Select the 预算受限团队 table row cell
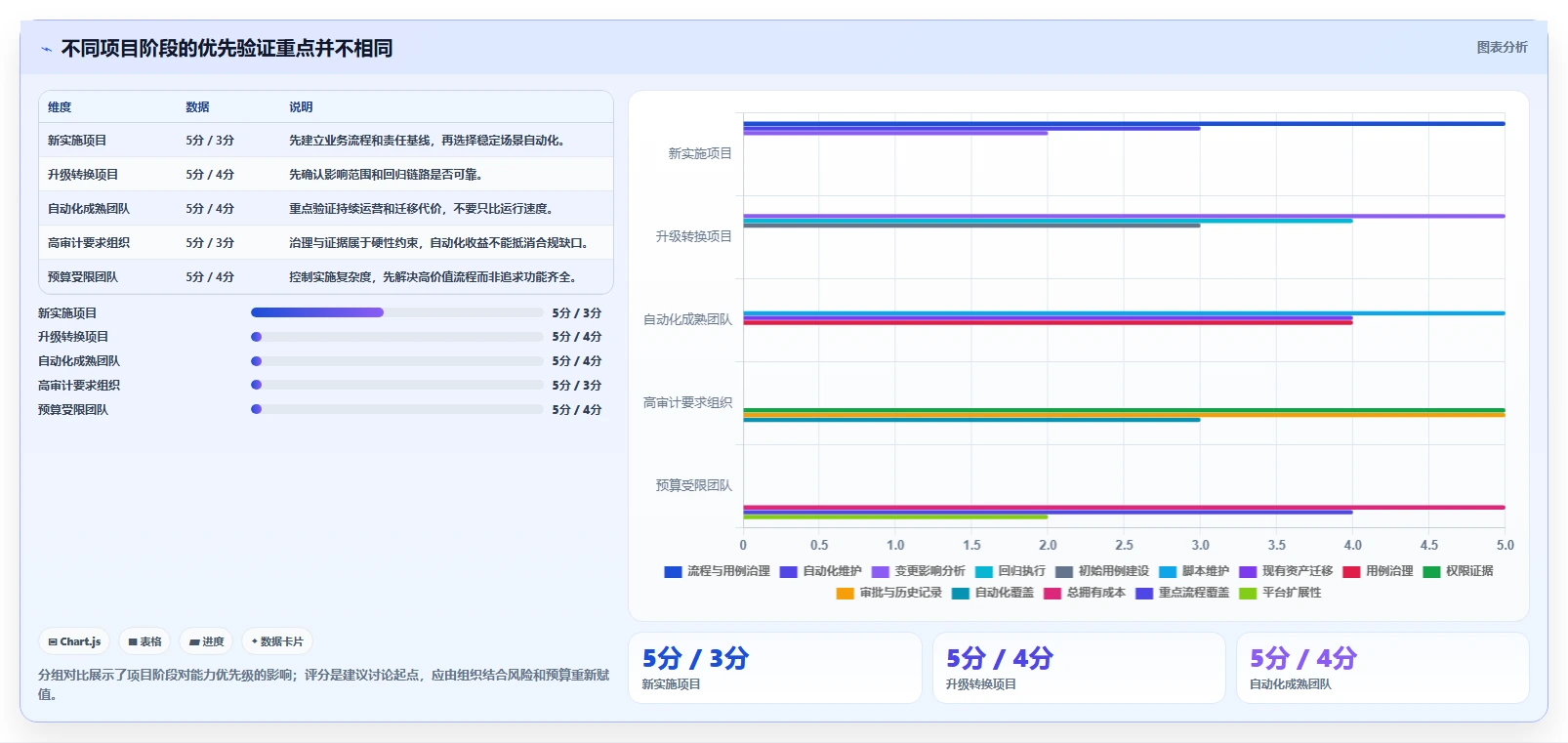The width and height of the screenshot is (1568, 743). 83,277
